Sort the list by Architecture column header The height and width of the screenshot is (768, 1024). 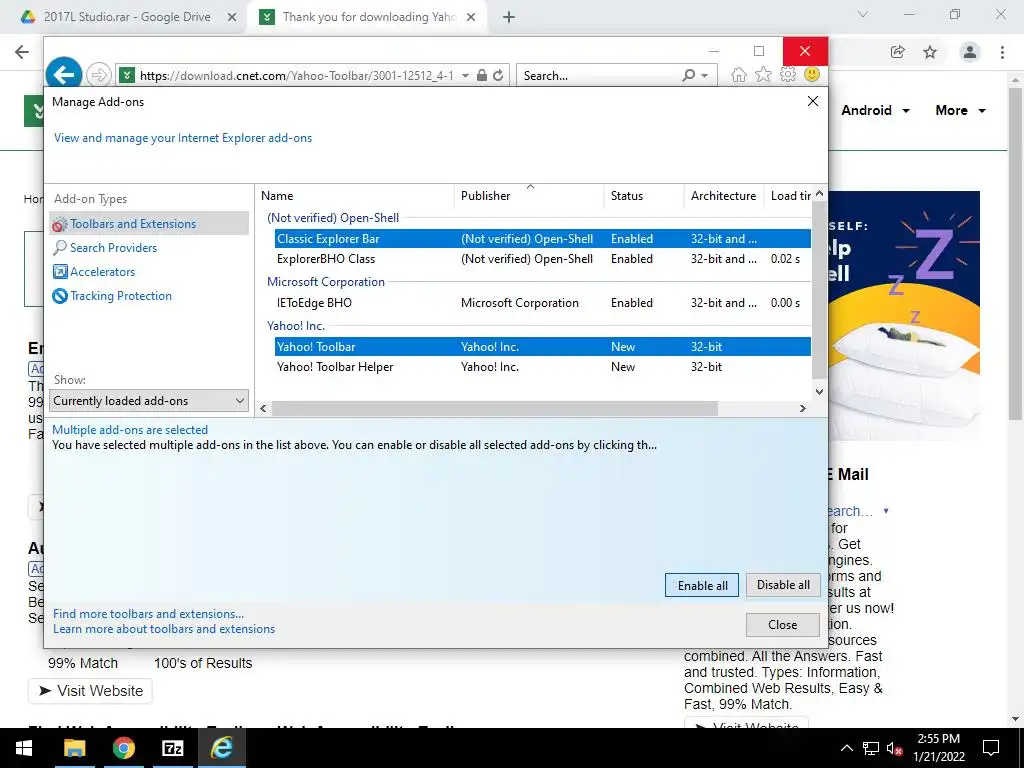724,196
